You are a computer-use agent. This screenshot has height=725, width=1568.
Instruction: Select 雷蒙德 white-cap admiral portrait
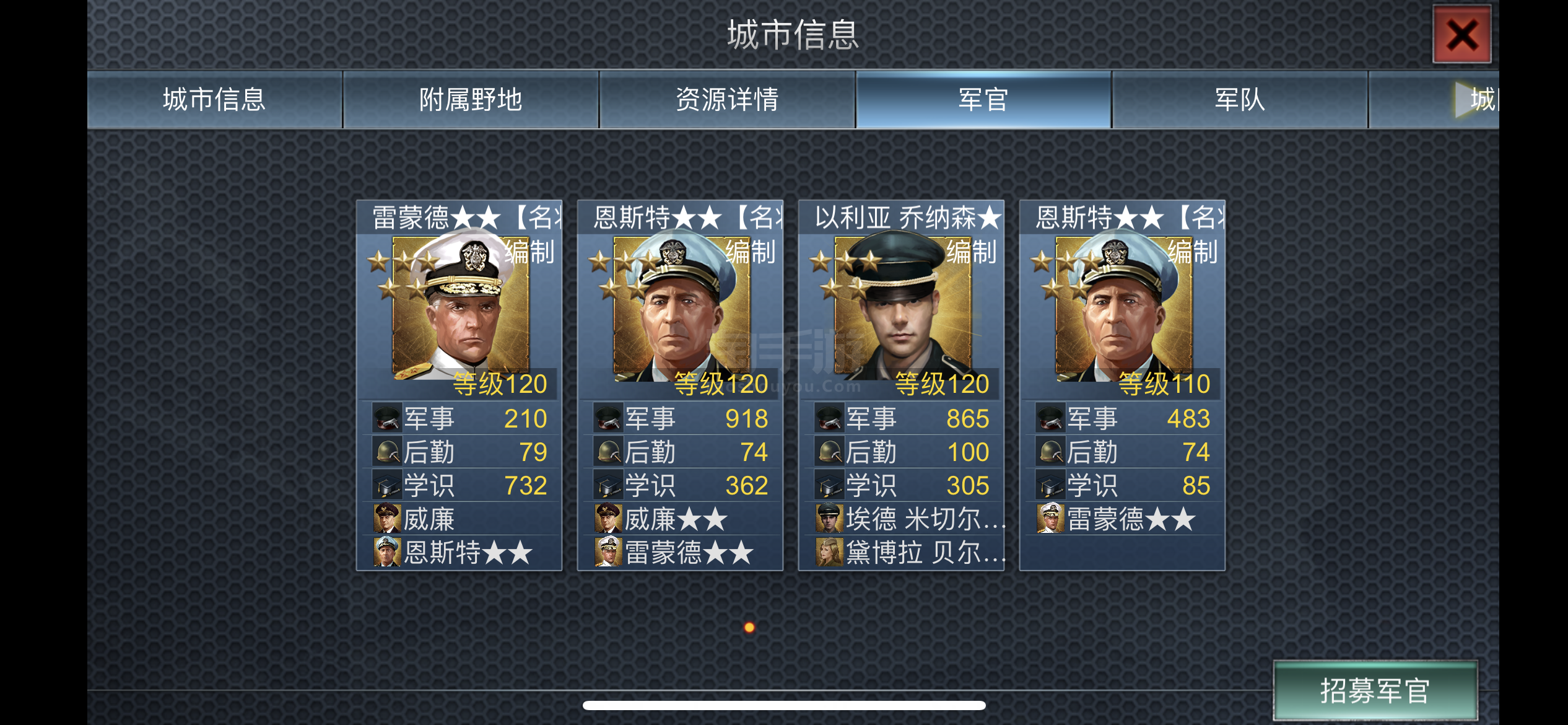tap(461, 309)
